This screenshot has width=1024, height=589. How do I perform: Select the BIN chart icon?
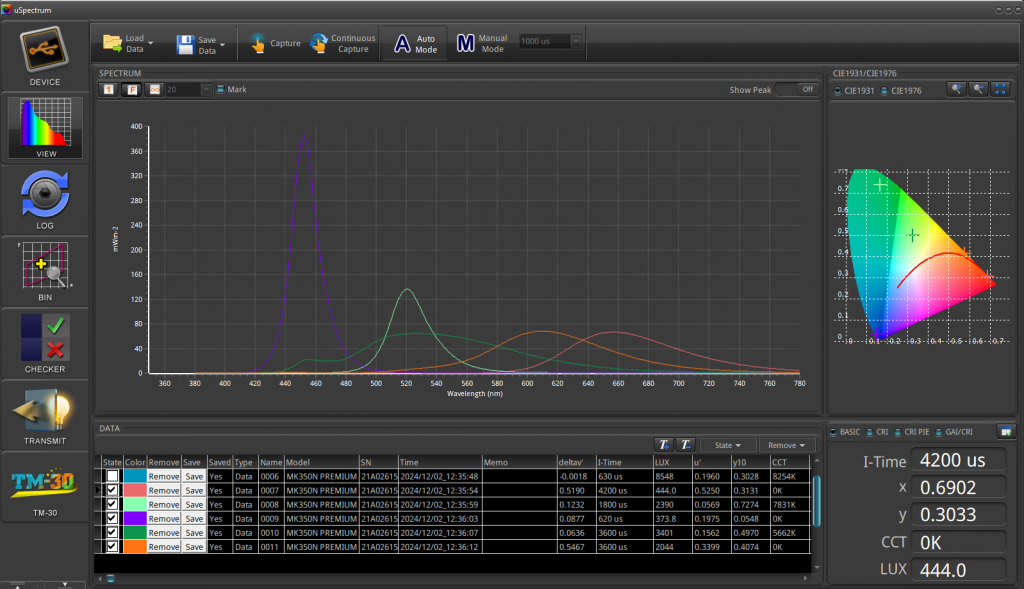click(x=45, y=266)
